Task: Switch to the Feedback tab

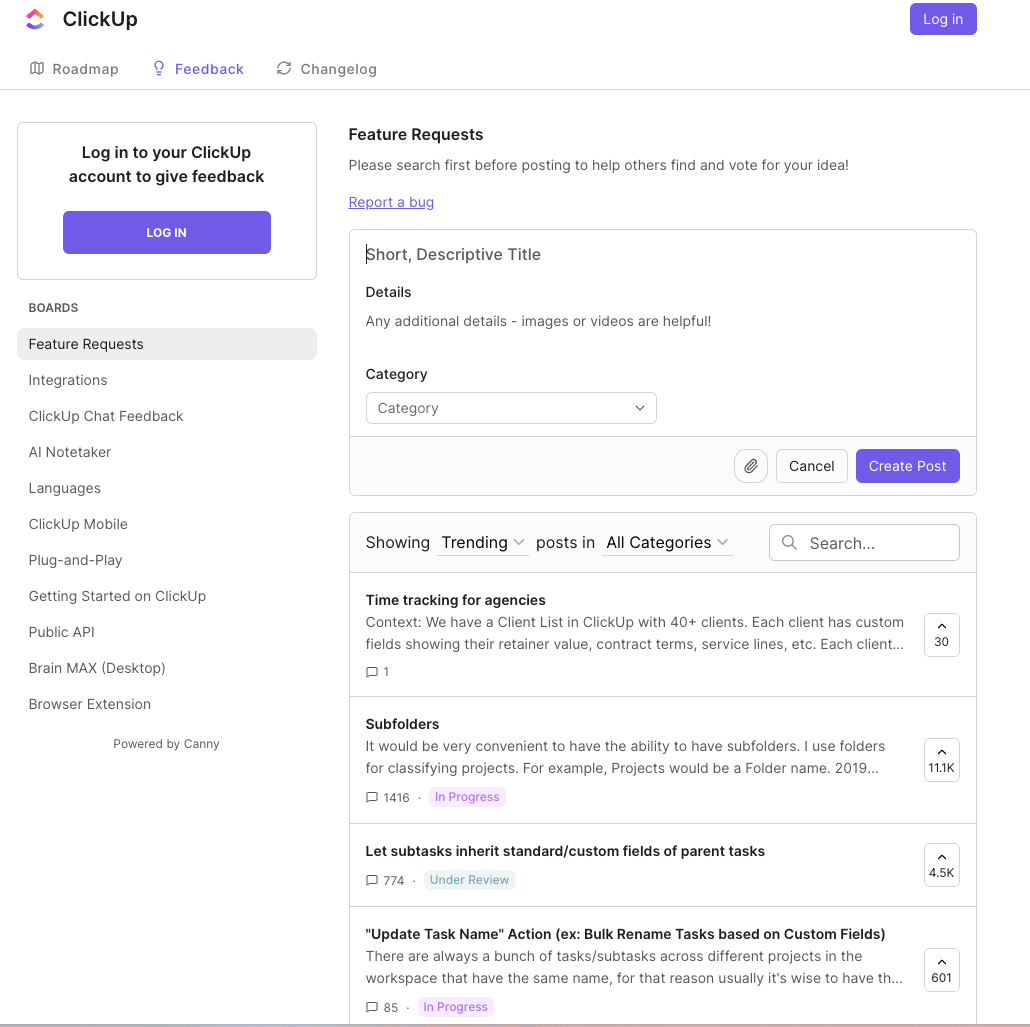Action: pyautogui.click(x=198, y=69)
